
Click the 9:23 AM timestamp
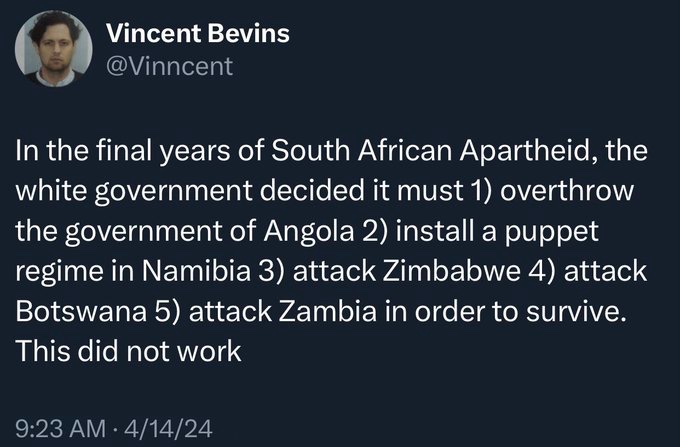tap(60, 428)
